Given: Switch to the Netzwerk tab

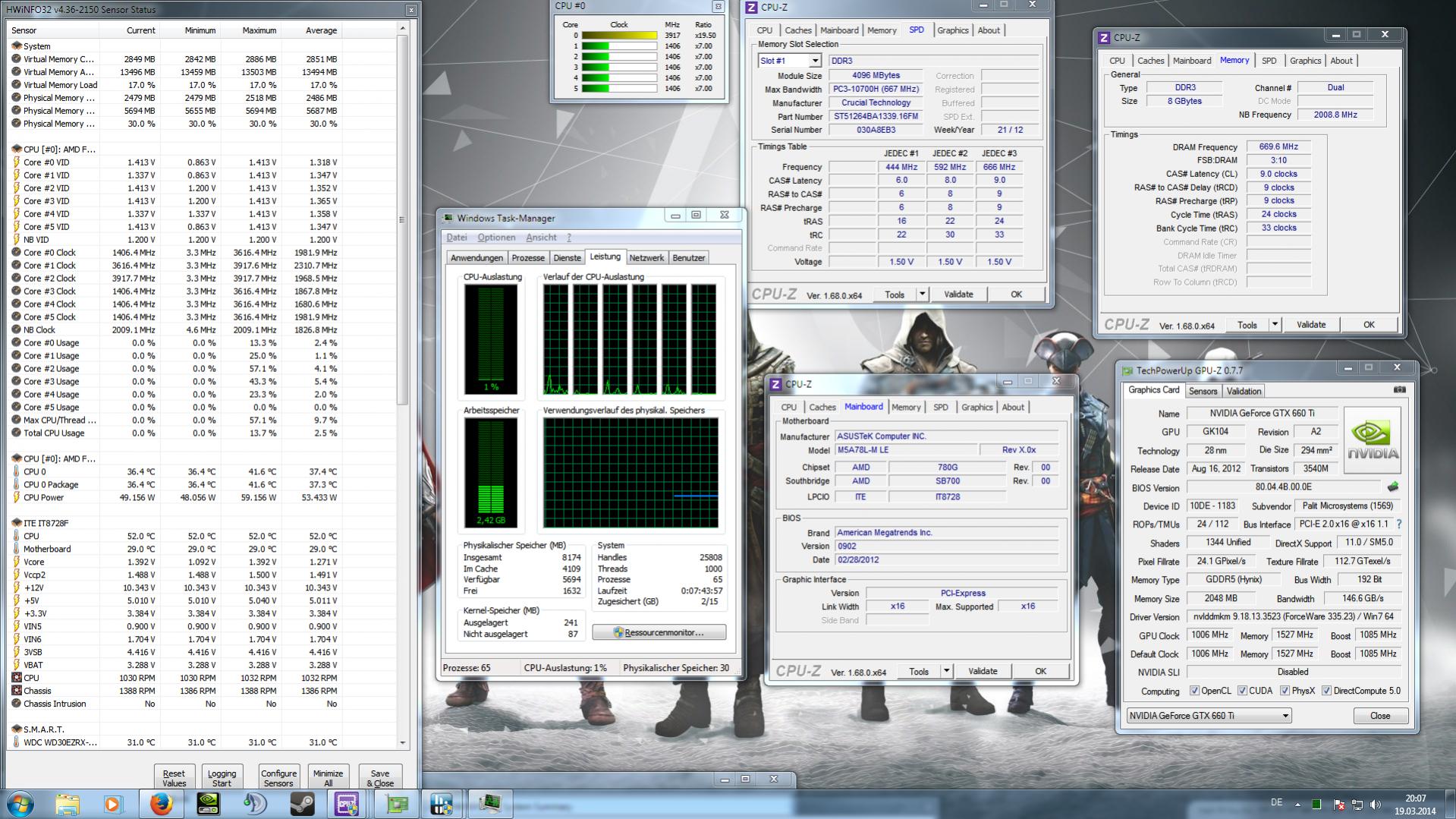Looking at the screenshot, I should tap(646, 258).
